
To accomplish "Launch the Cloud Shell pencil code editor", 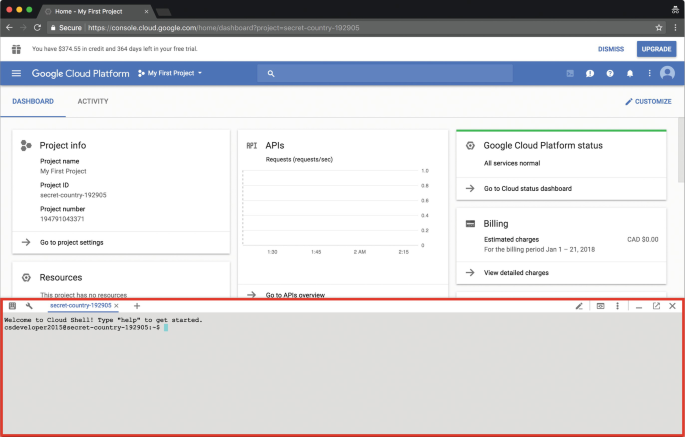I will (x=579, y=306).
